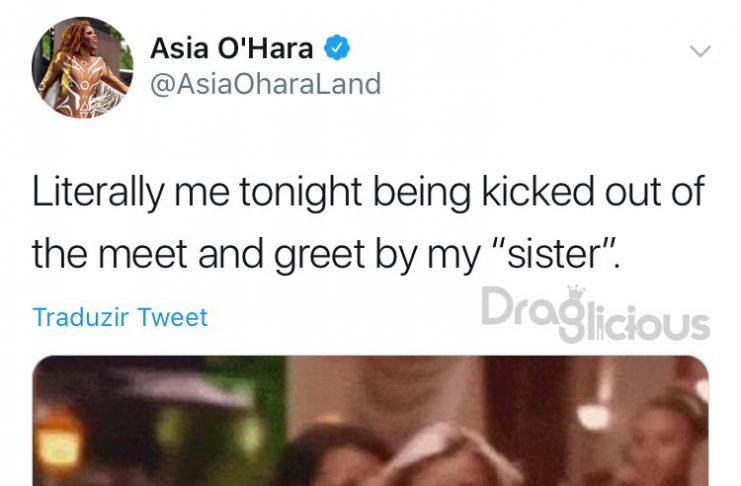This screenshot has width=741, height=486.
Task: Click the first line of the tweet text
Action: [x=369, y=192]
